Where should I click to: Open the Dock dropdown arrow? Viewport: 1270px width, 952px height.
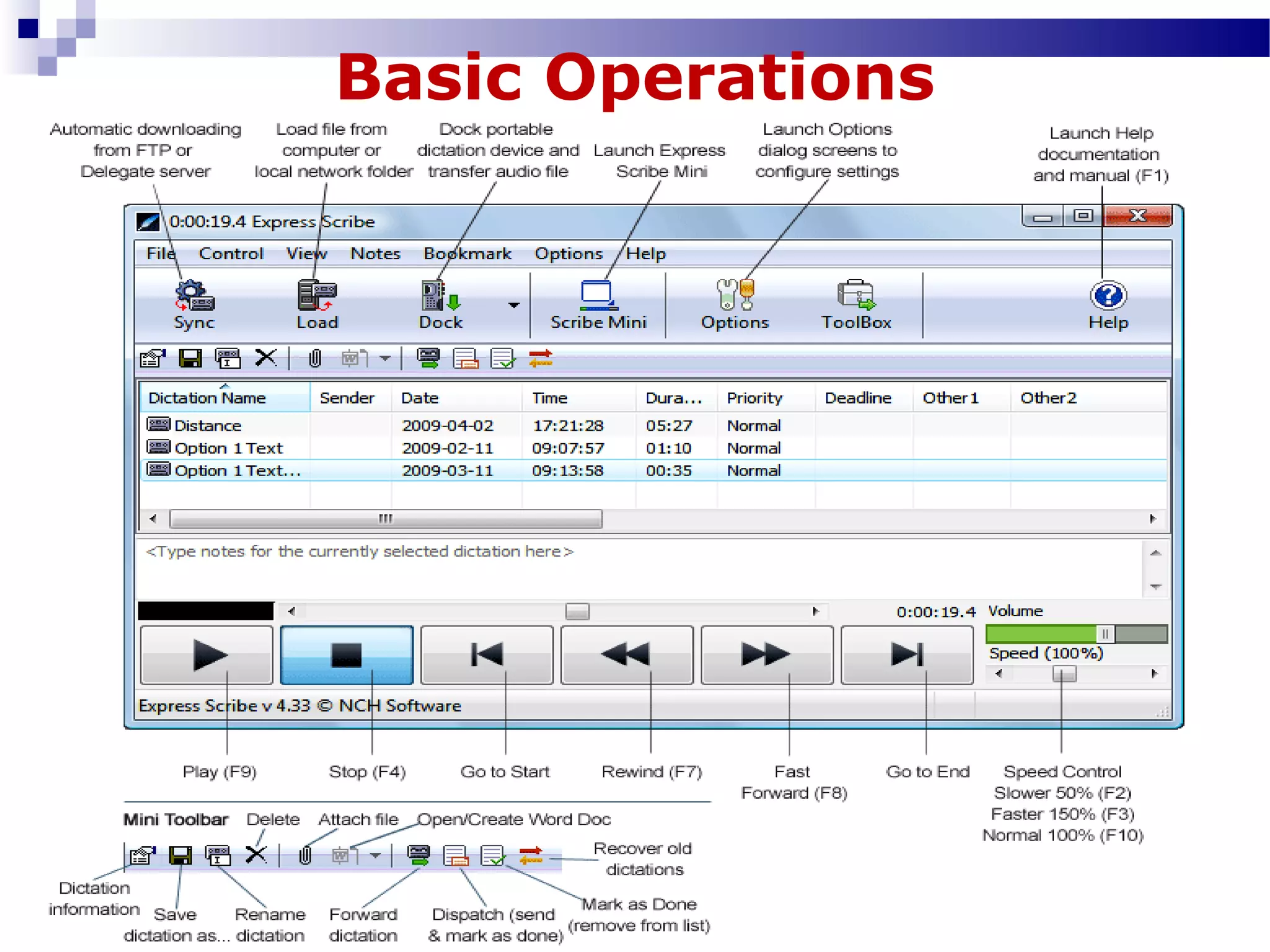click(513, 305)
